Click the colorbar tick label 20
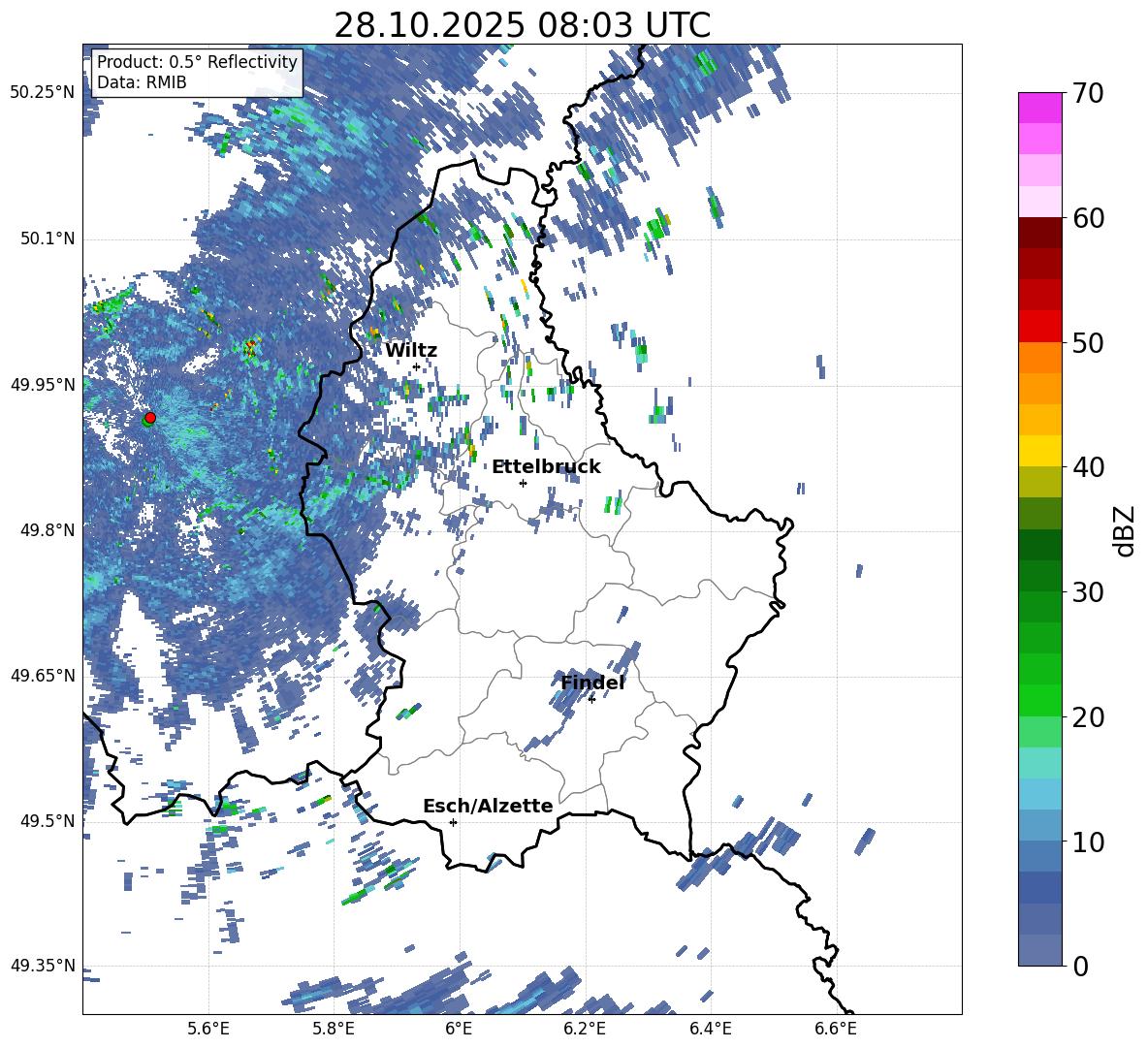This screenshot has width=1148, height=1048. 1088,717
